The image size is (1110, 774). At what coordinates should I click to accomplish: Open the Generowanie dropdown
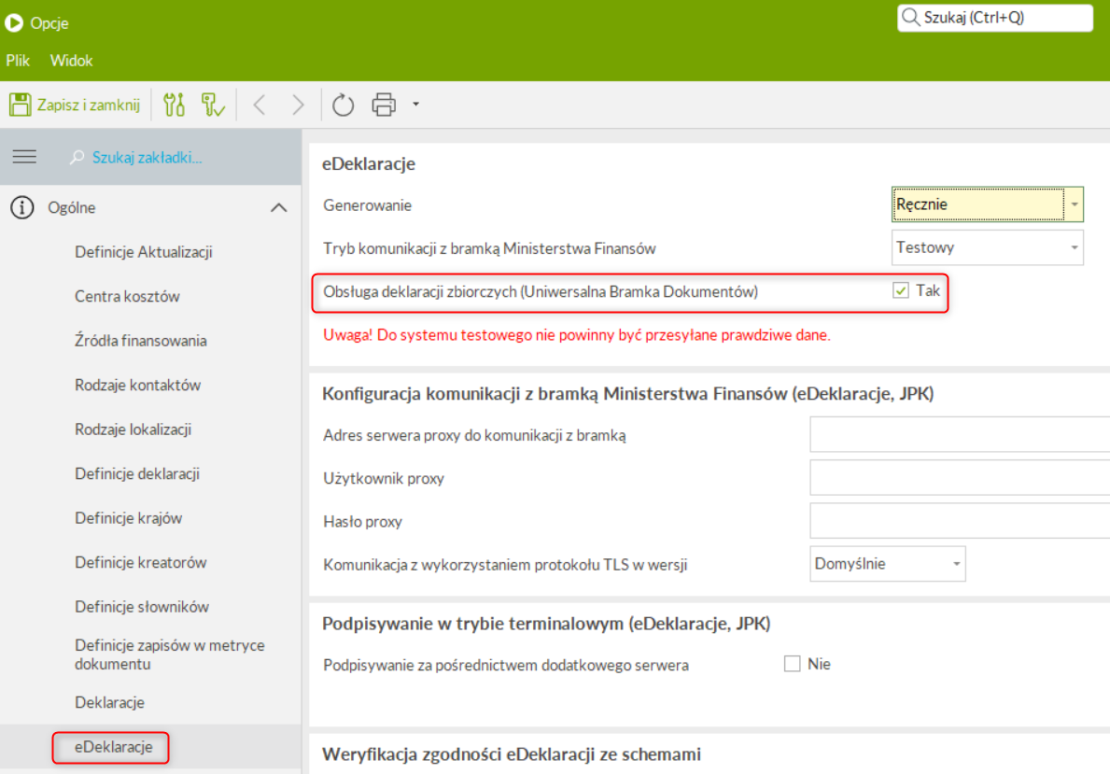point(1074,204)
